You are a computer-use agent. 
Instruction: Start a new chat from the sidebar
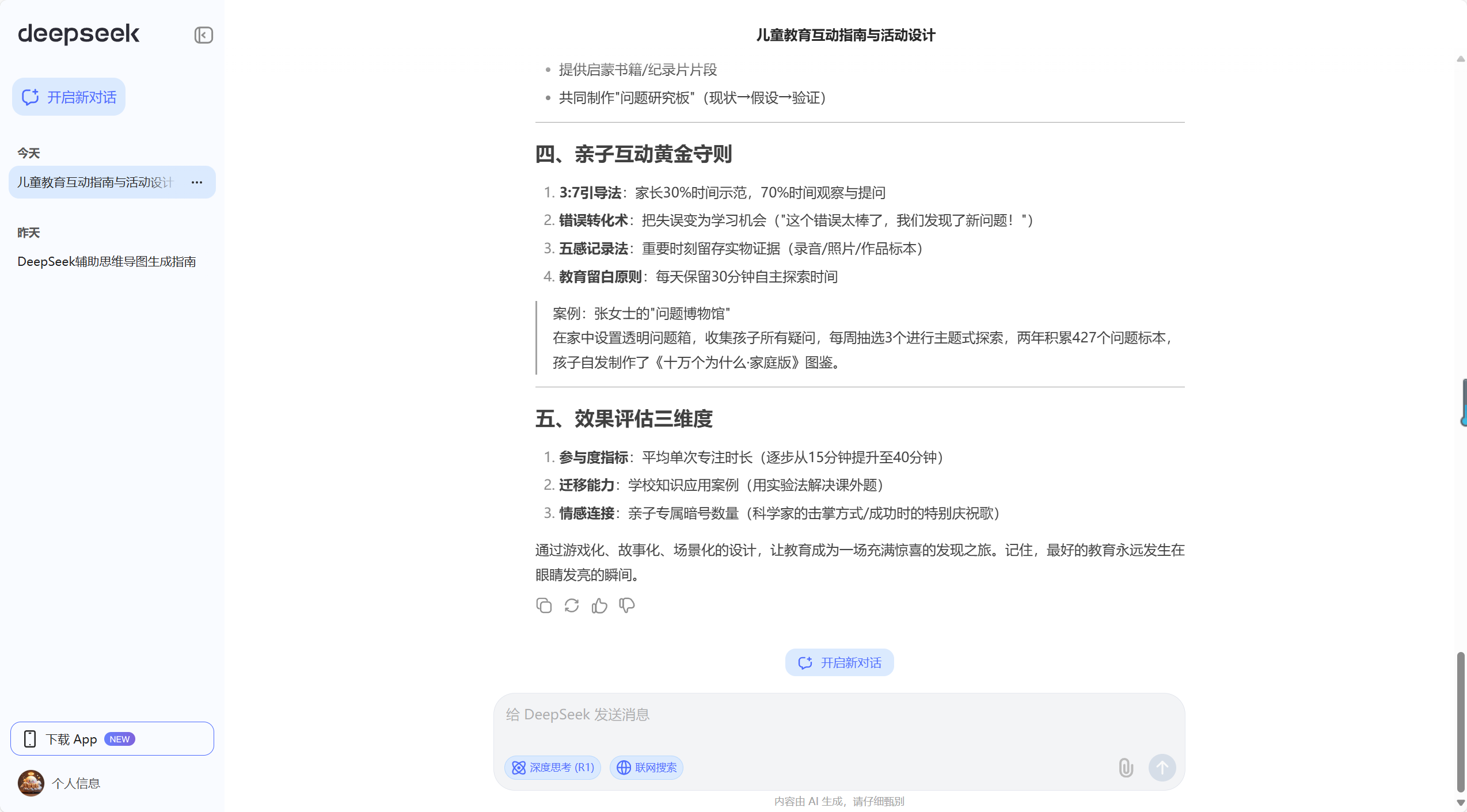pos(69,97)
